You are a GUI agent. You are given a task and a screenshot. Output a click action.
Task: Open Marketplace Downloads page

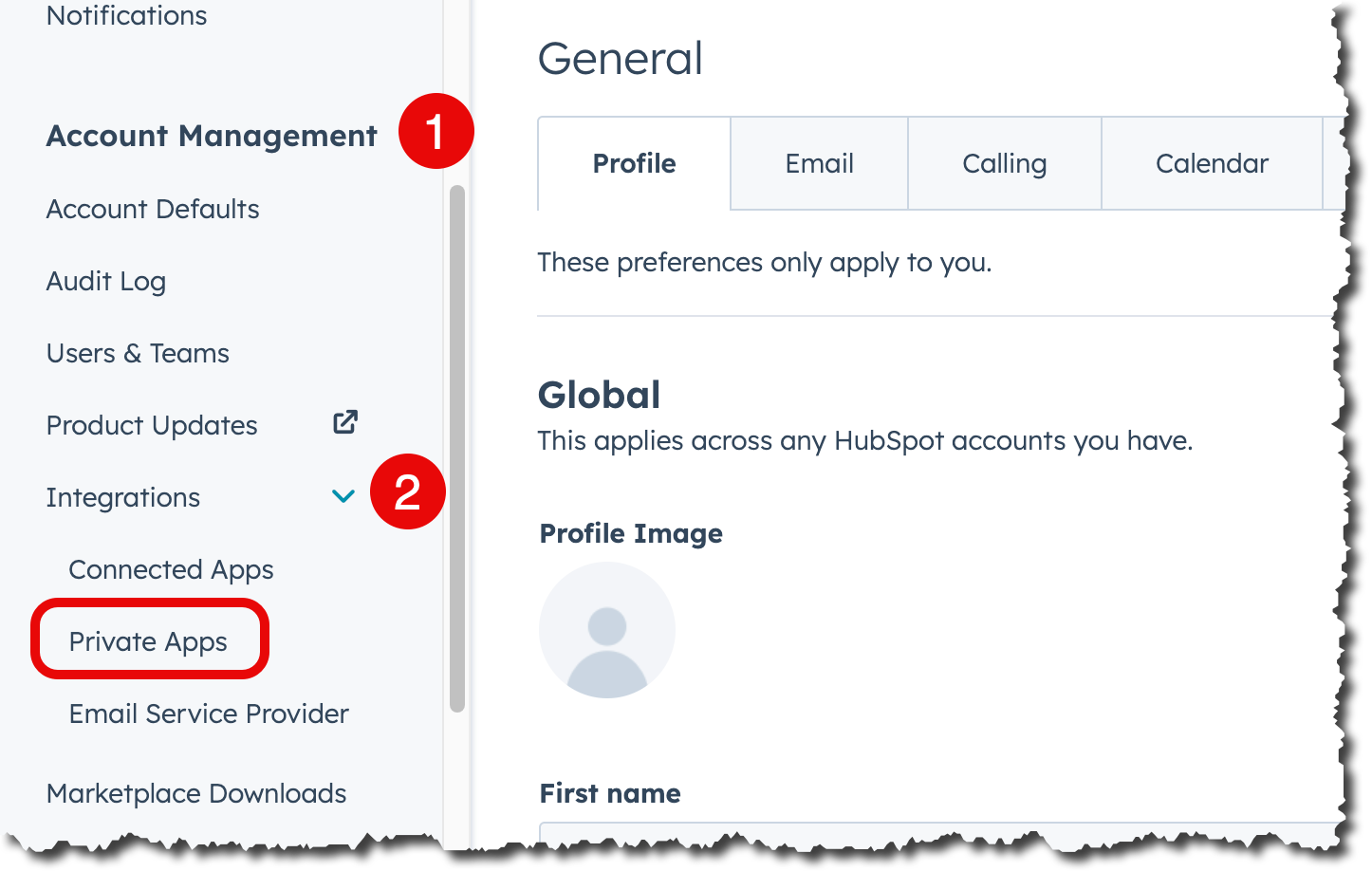(x=196, y=793)
